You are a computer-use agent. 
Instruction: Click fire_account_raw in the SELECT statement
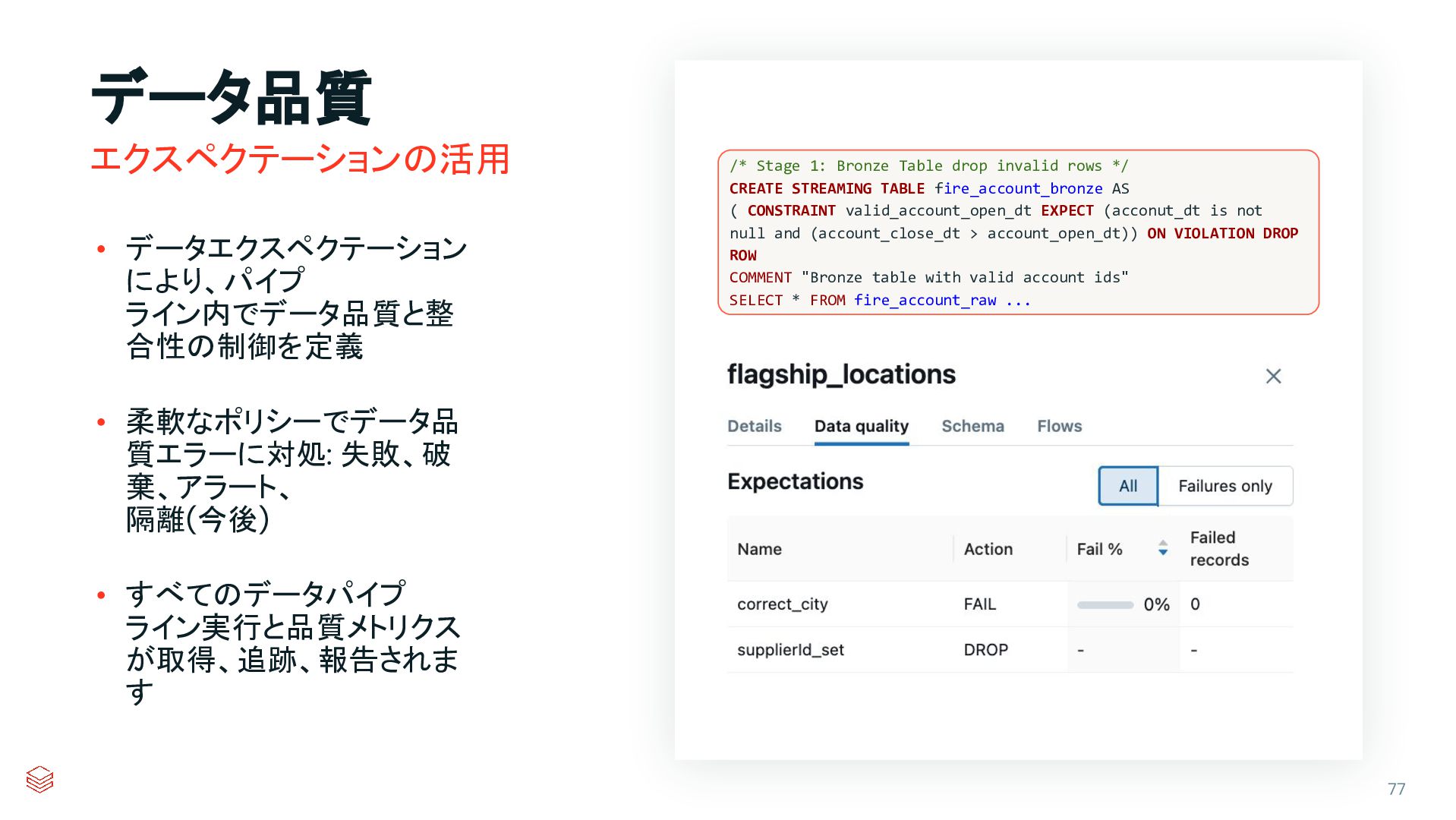[925, 300]
